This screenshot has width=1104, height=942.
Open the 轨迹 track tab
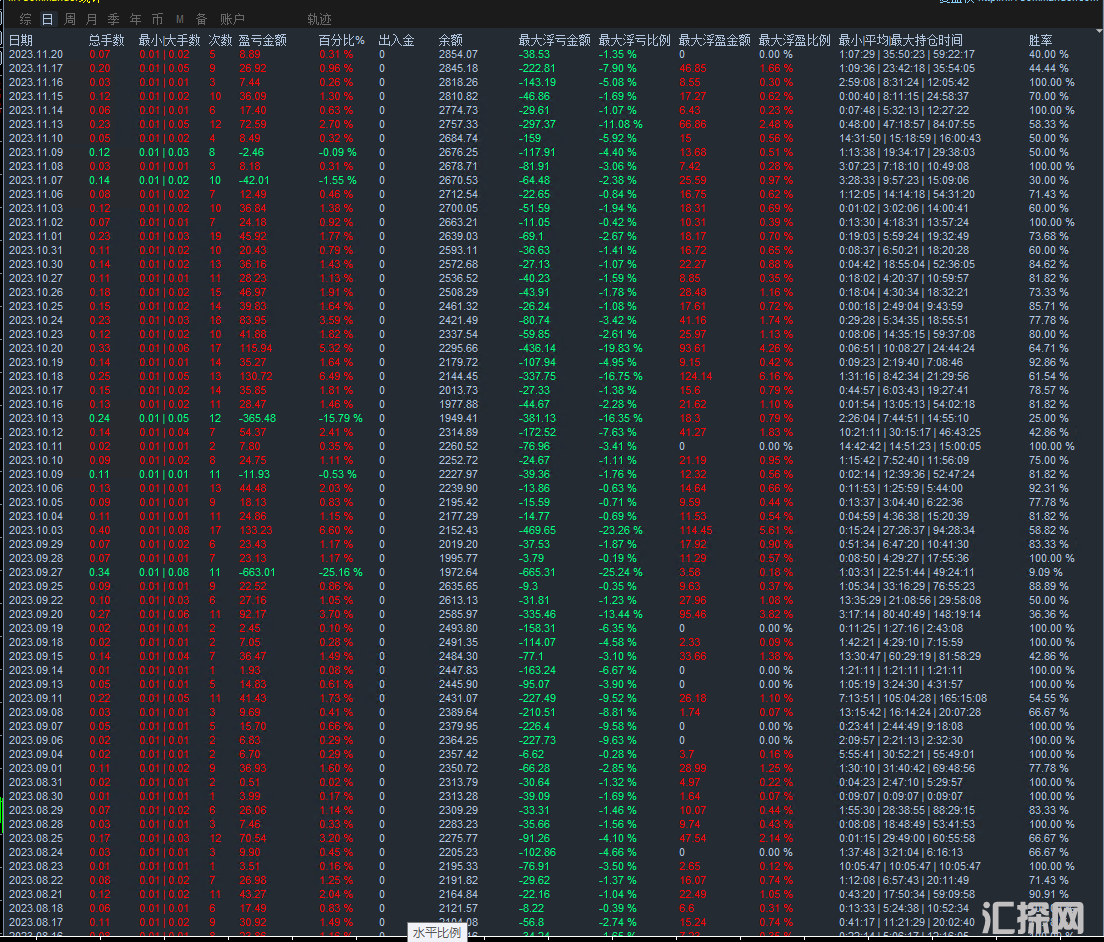pyautogui.click(x=319, y=19)
